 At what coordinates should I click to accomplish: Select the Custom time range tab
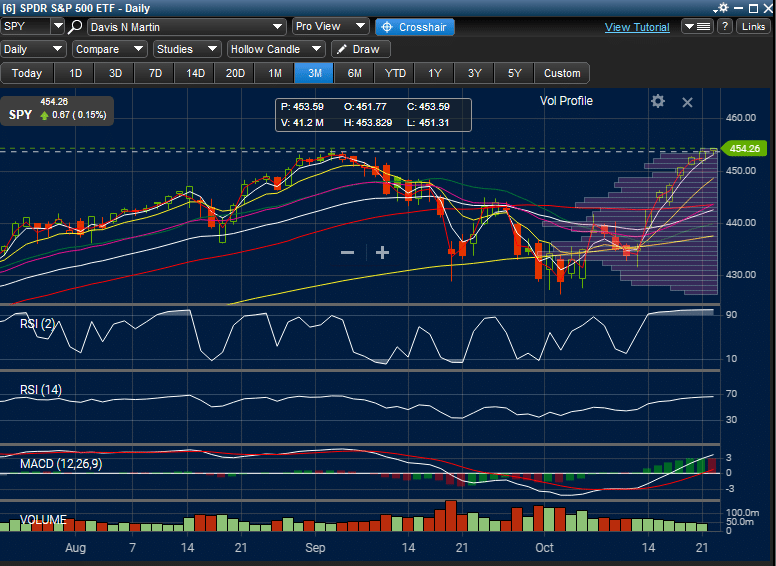[x=562, y=73]
